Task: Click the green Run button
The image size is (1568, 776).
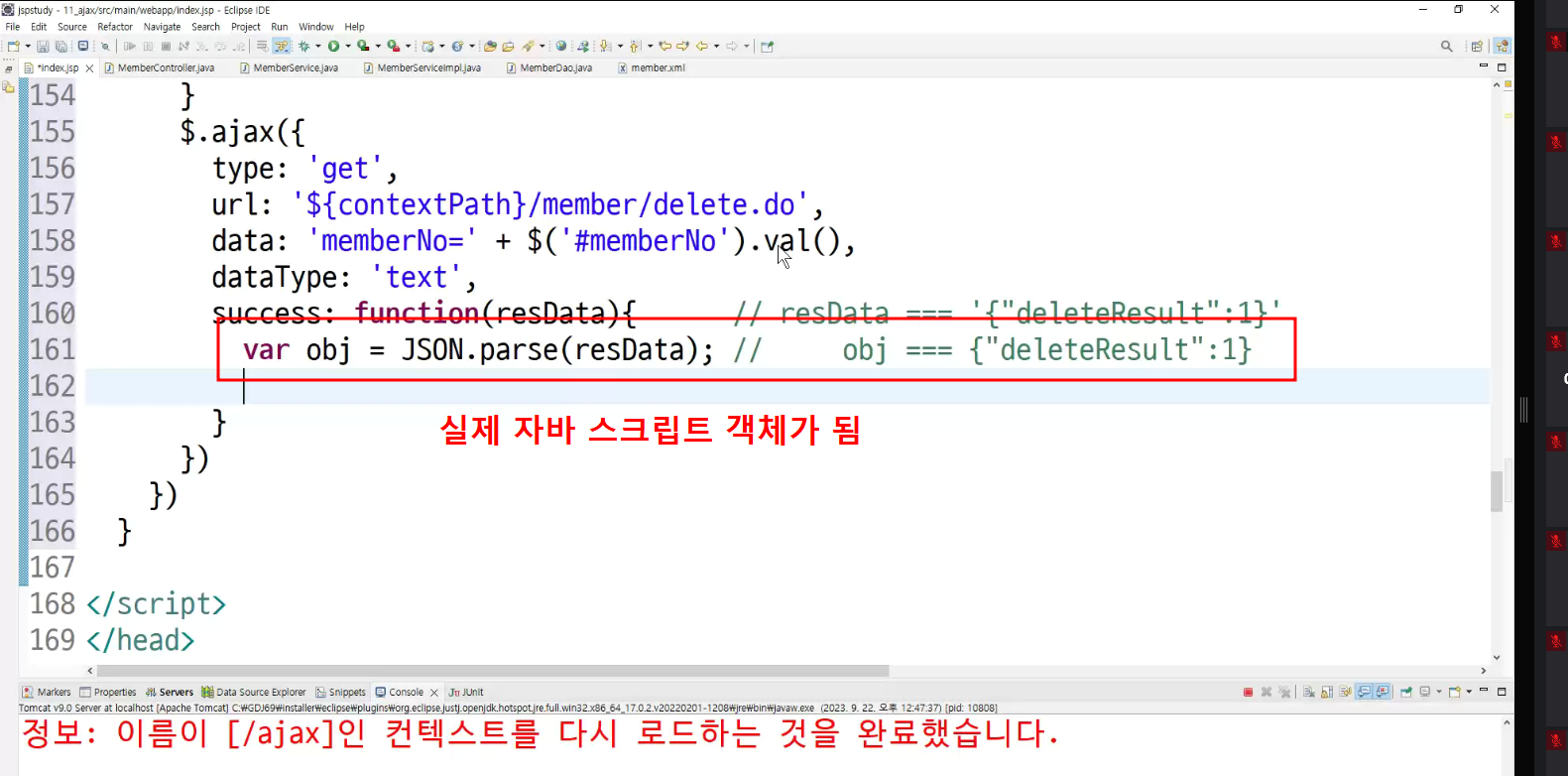Action: (334, 47)
